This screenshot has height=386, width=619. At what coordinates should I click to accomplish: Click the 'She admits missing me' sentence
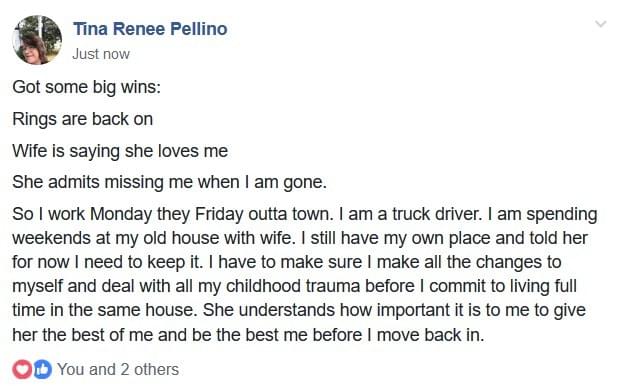click(x=169, y=183)
